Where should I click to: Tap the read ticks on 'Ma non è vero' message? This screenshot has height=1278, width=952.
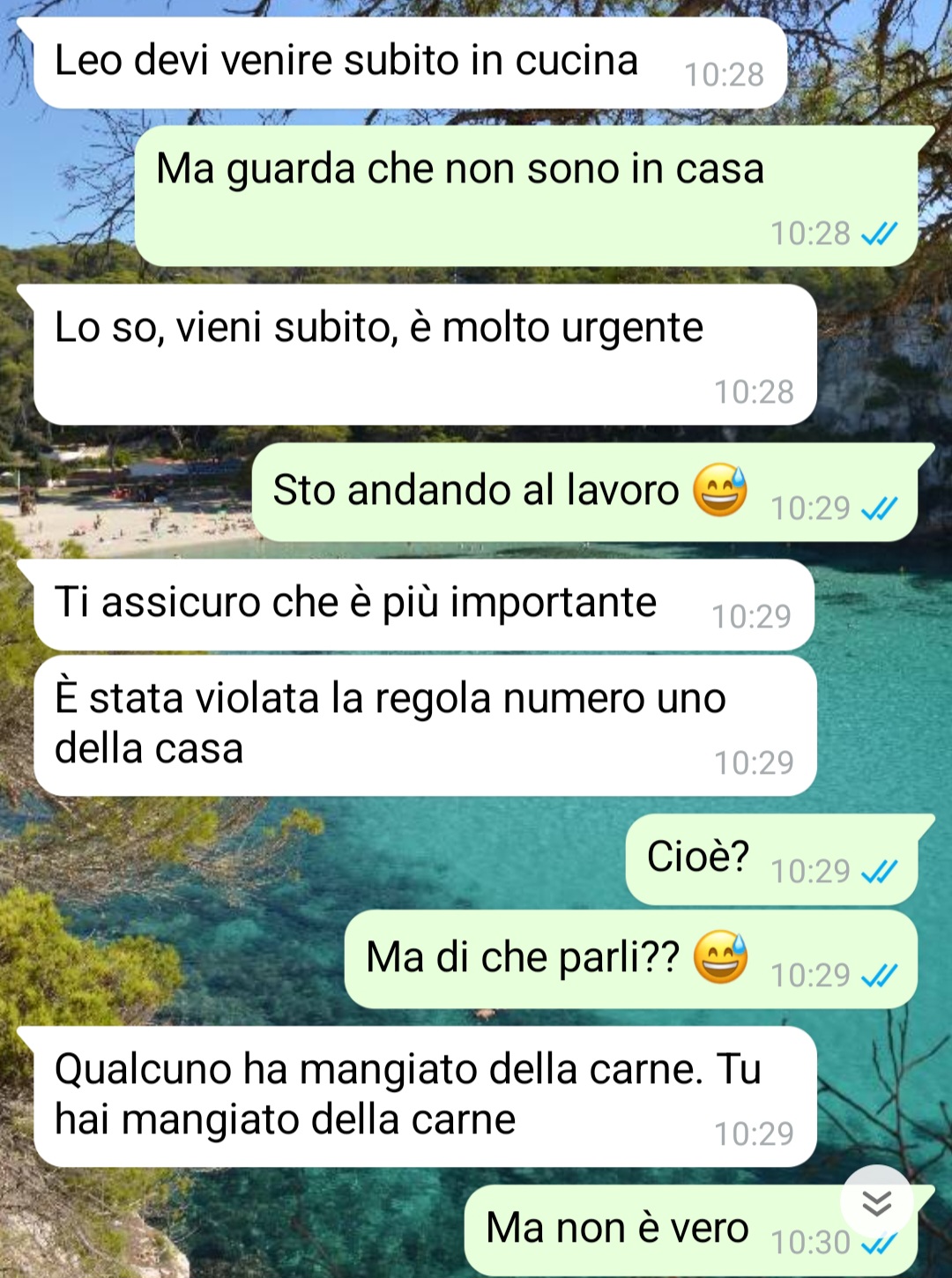pos(879,1244)
